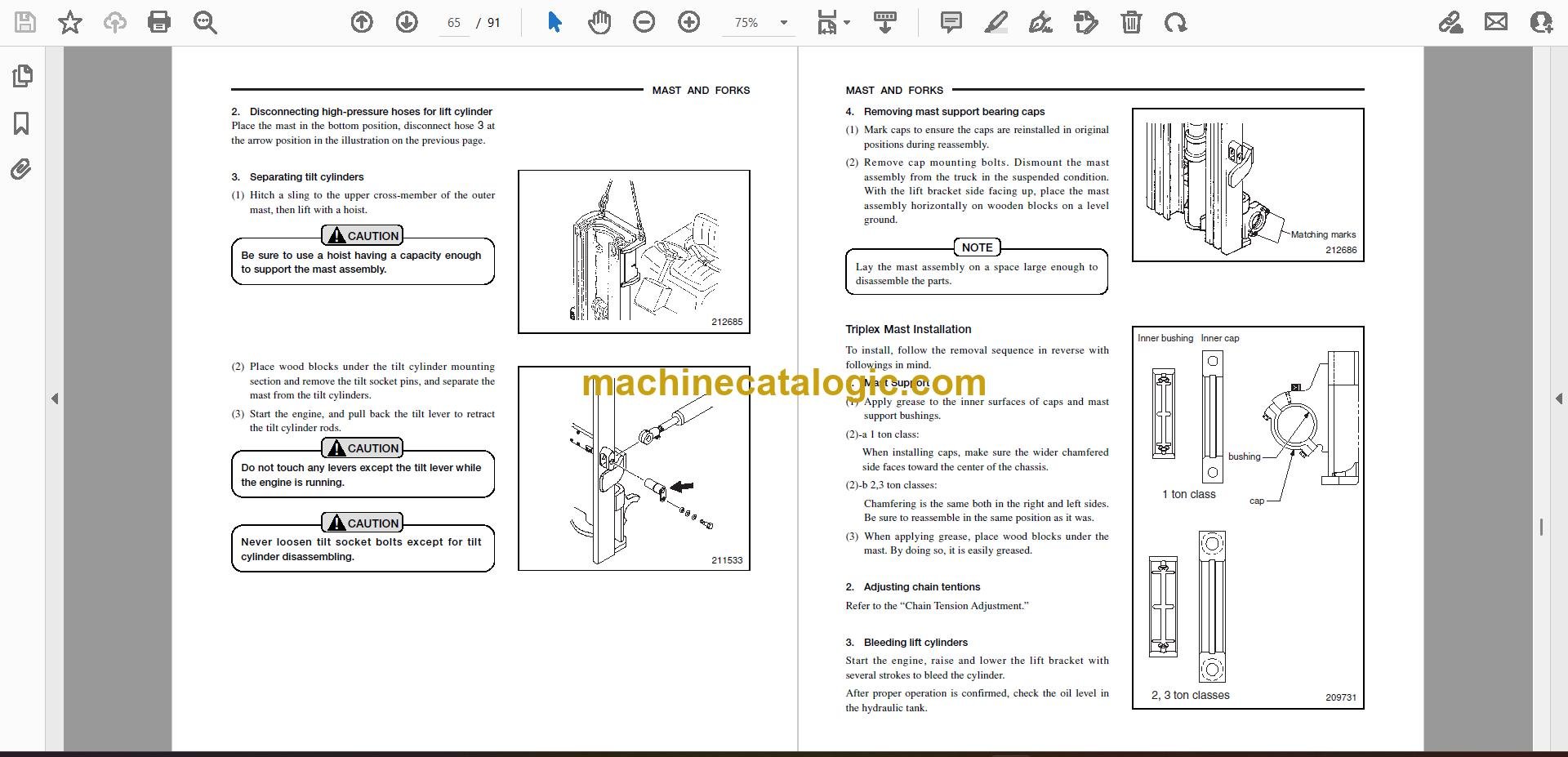This screenshot has height=757, width=1568.
Task: Open the scrolling page view tool
Action: coord(885,23)
